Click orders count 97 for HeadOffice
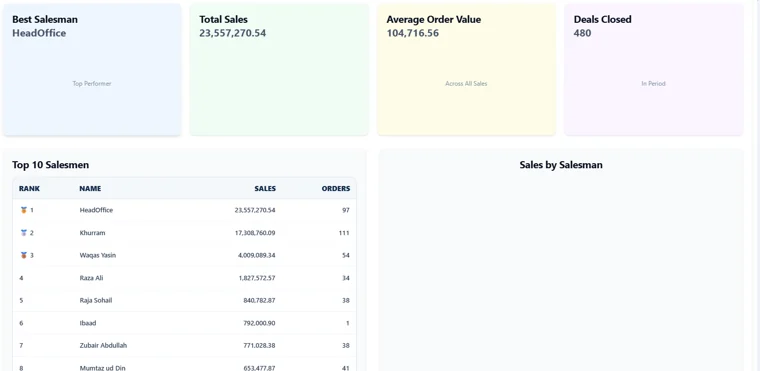This screenshot has height=371, width=760. [x=346, y=210]
